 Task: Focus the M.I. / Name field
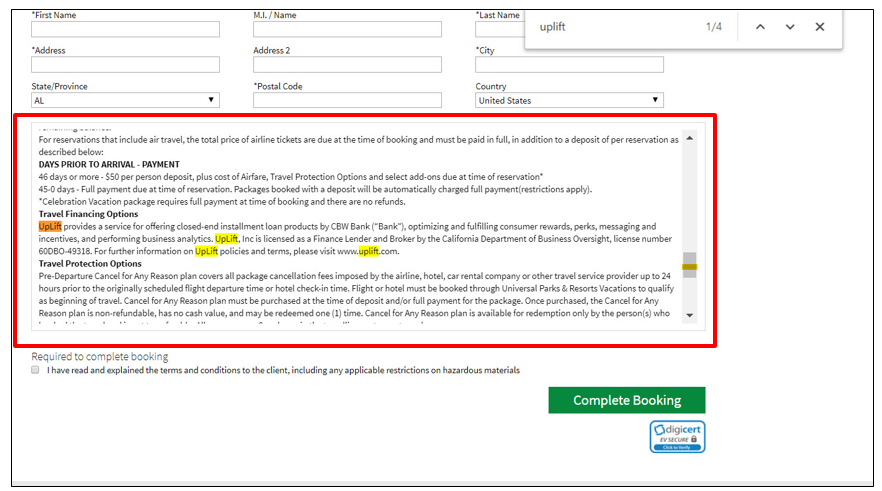(x=347, y=29)
